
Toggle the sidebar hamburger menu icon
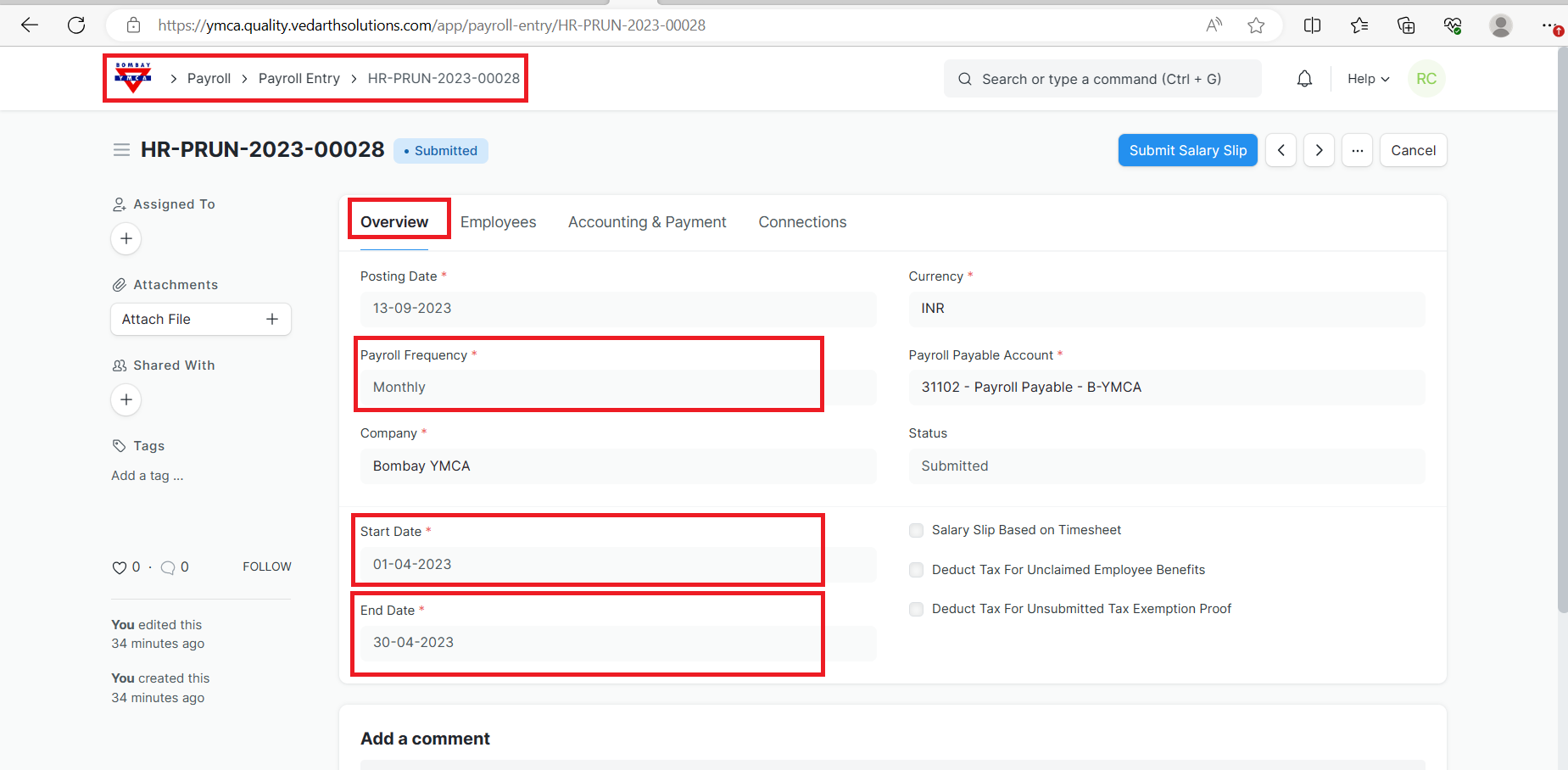(x=121, y=150)
